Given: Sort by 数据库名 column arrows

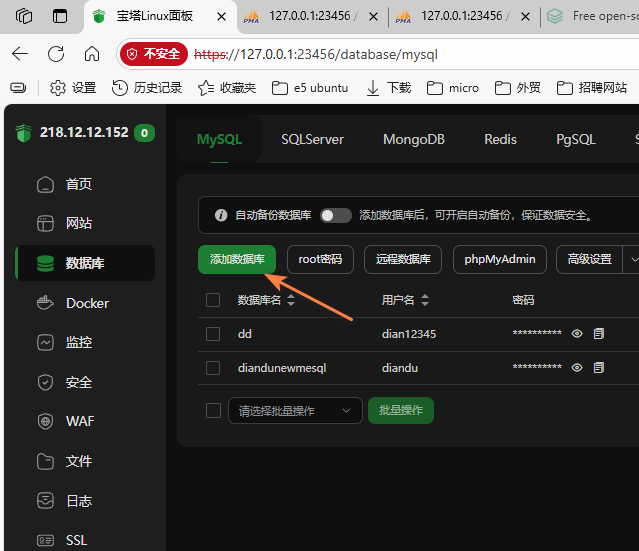Looking at the screenshot, I should click(x=291, y=300).
